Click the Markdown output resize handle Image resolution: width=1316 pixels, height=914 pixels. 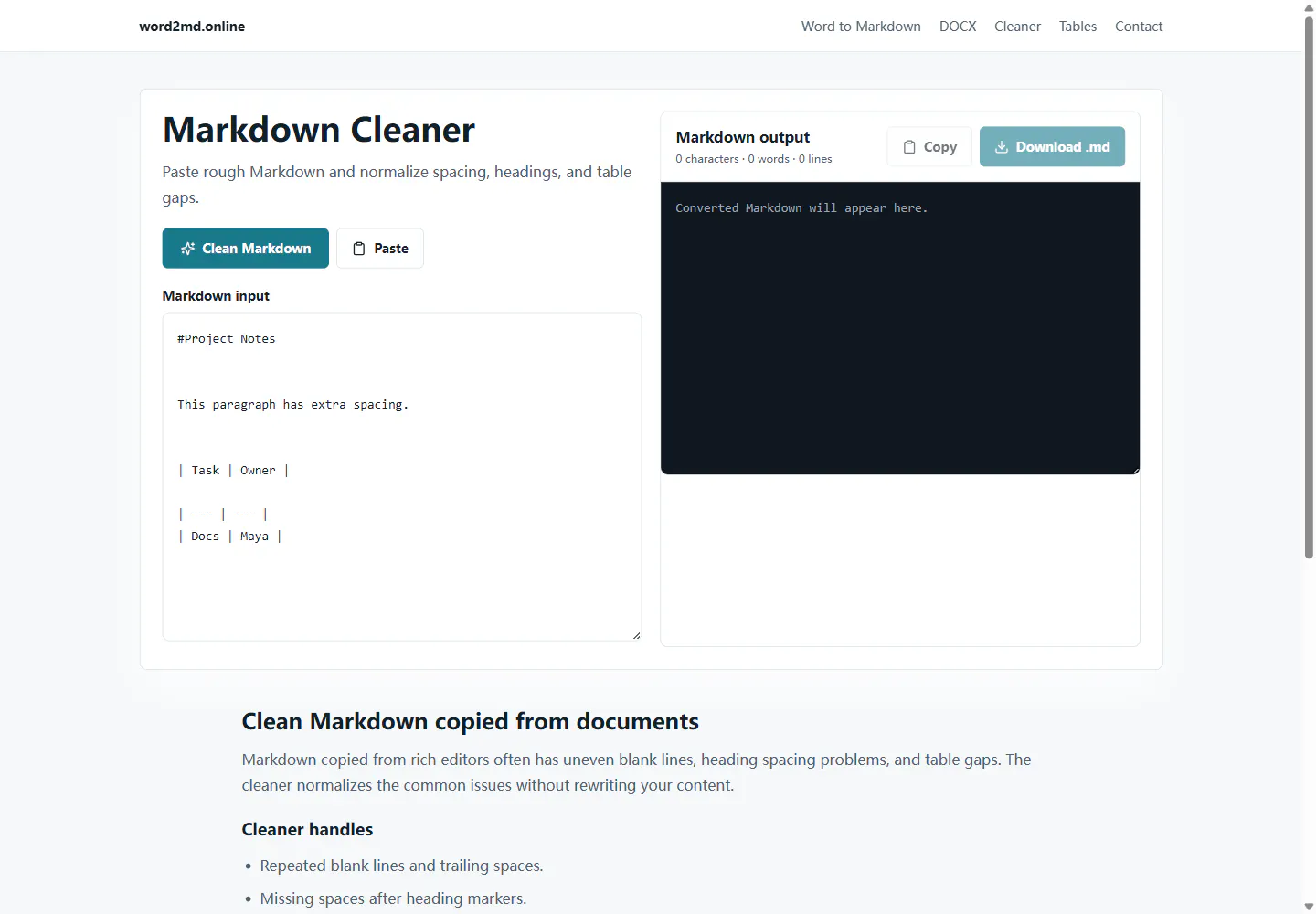click(1136, 471)
